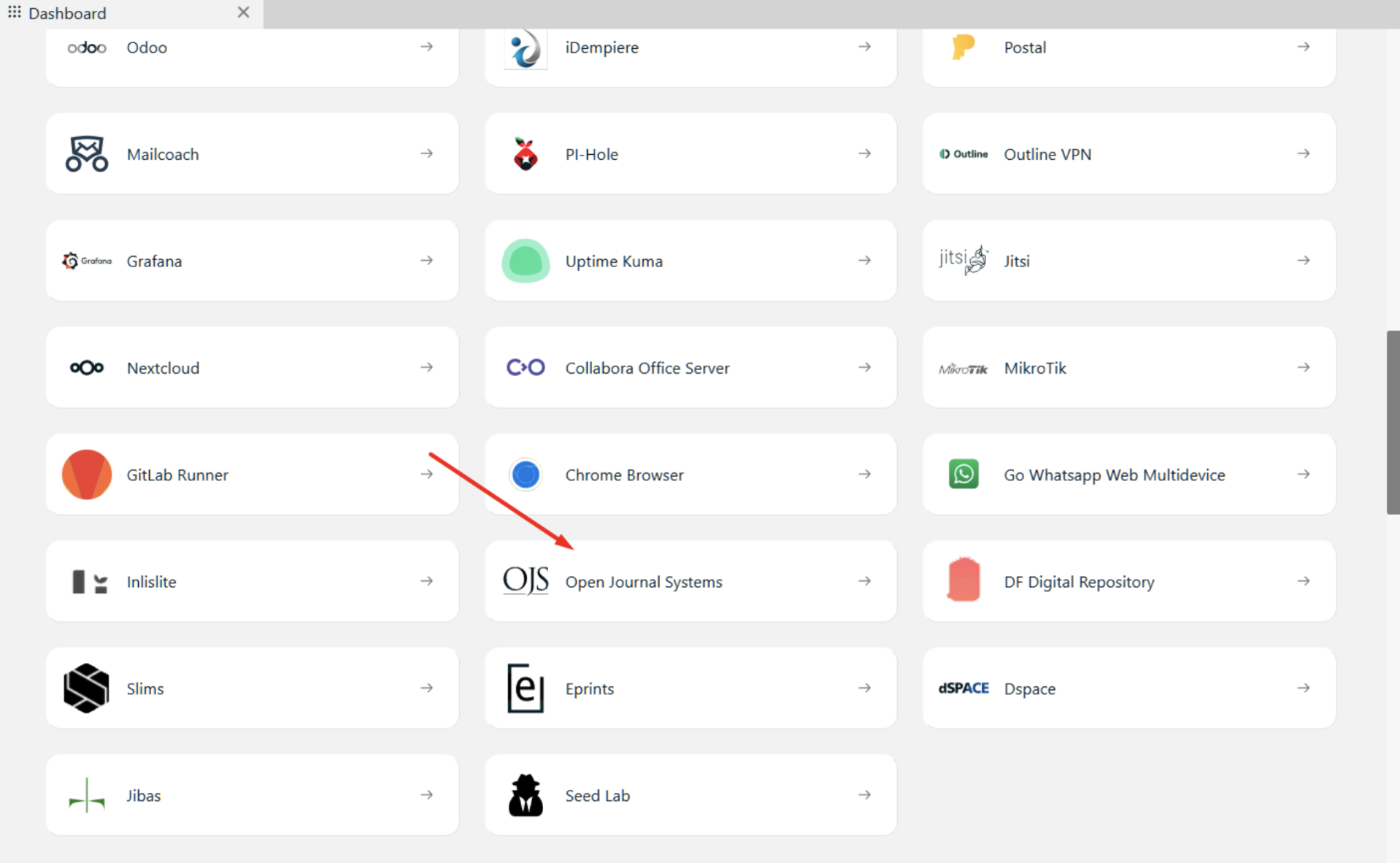The image size is (1400, 863).
Task: Click the arrow on the Inlislite card
Action: [x=427, y=581]
